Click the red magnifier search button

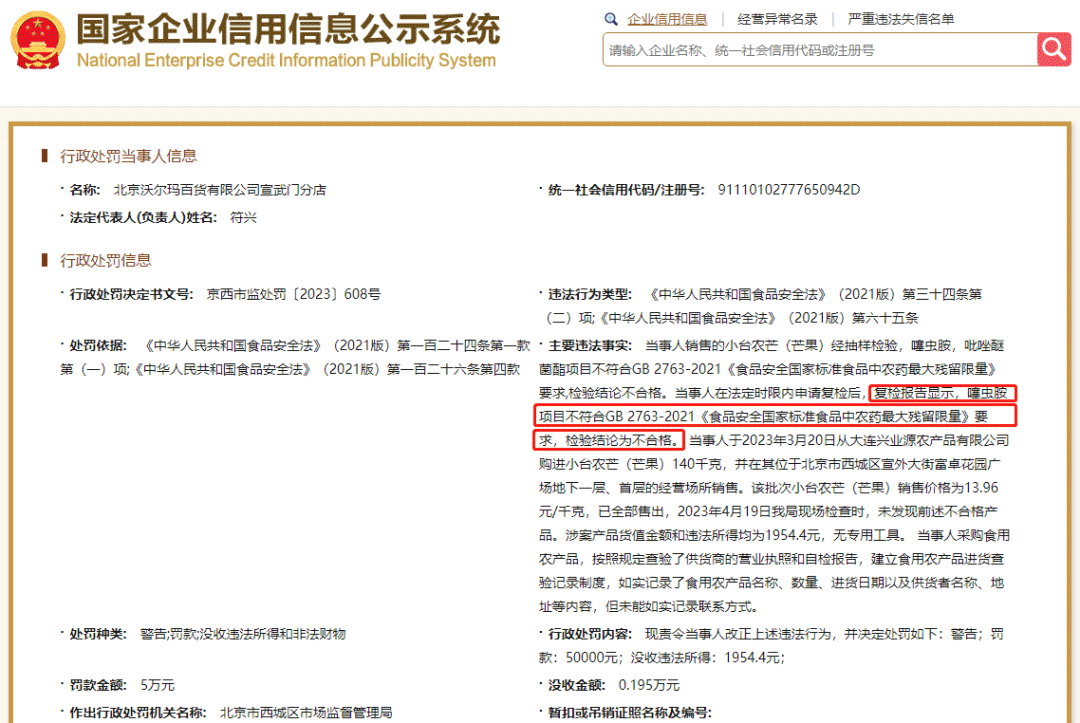(x=1053, y=49)
